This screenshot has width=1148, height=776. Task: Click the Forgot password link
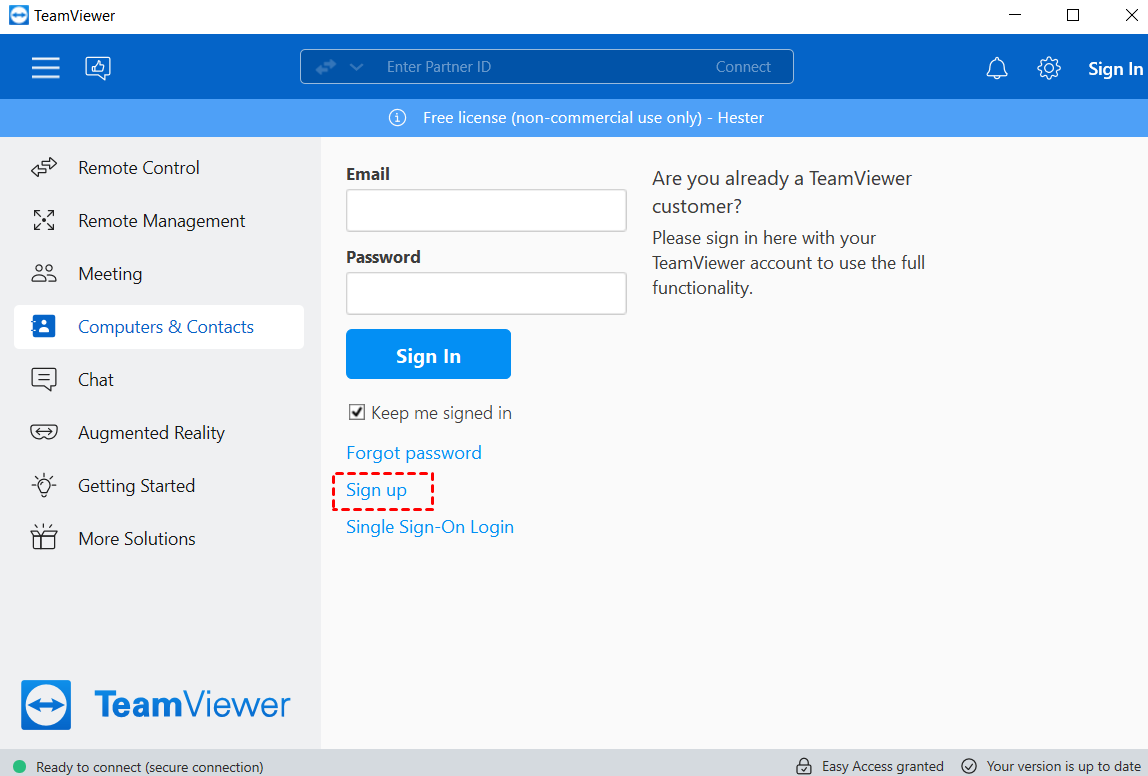413,452
